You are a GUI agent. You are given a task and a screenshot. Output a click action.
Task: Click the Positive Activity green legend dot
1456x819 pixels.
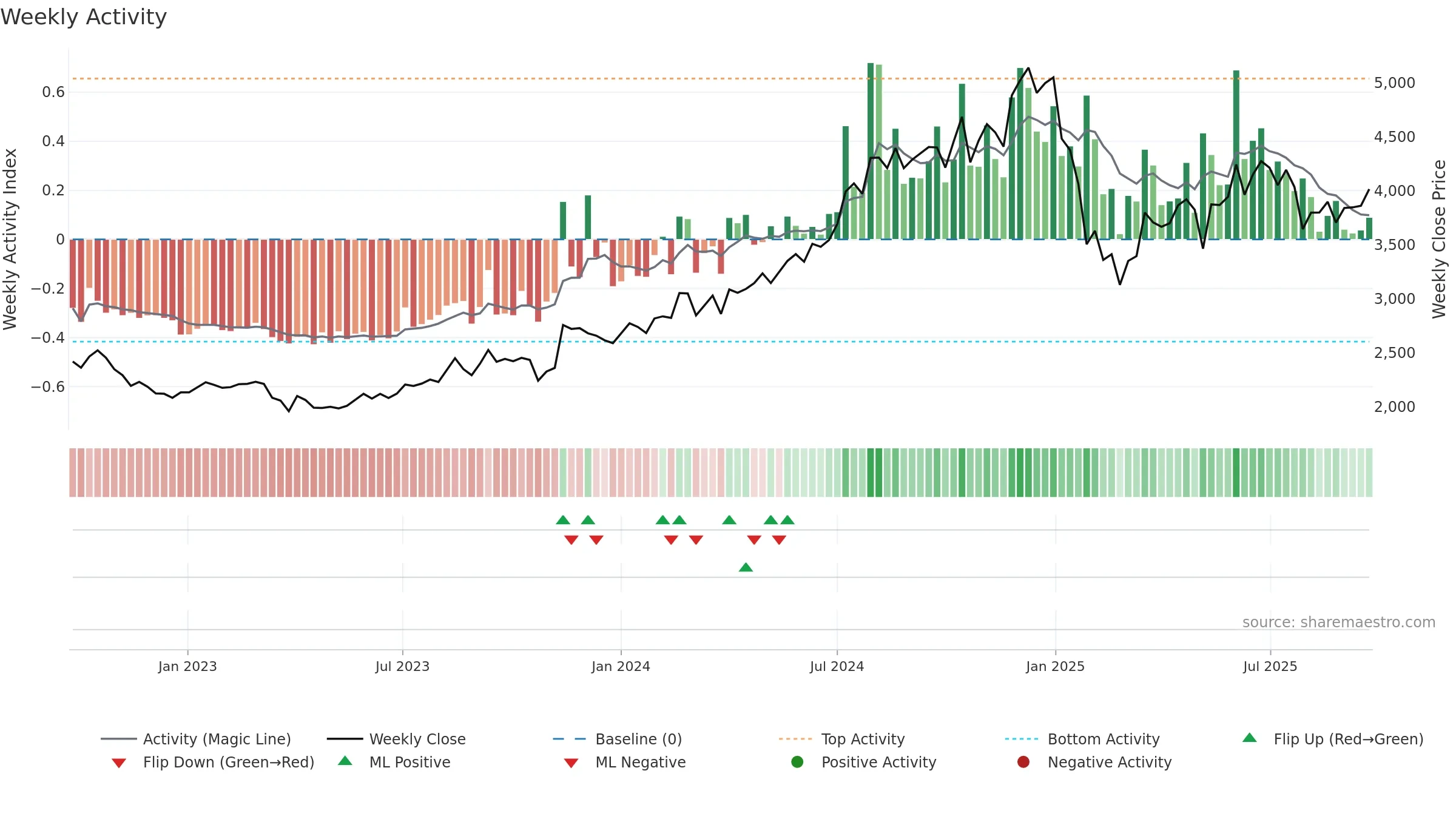[x=797, y=762]
